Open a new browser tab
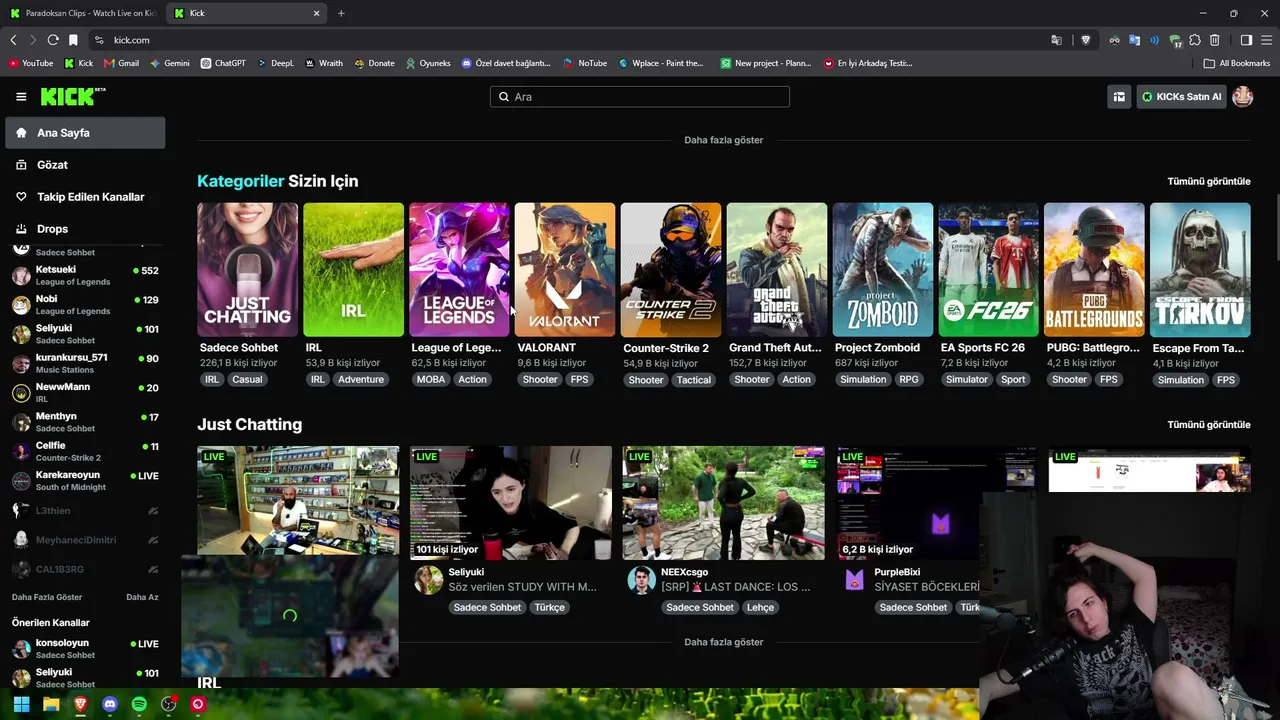This screenshot has width=1280, height=720. [341, 13]
